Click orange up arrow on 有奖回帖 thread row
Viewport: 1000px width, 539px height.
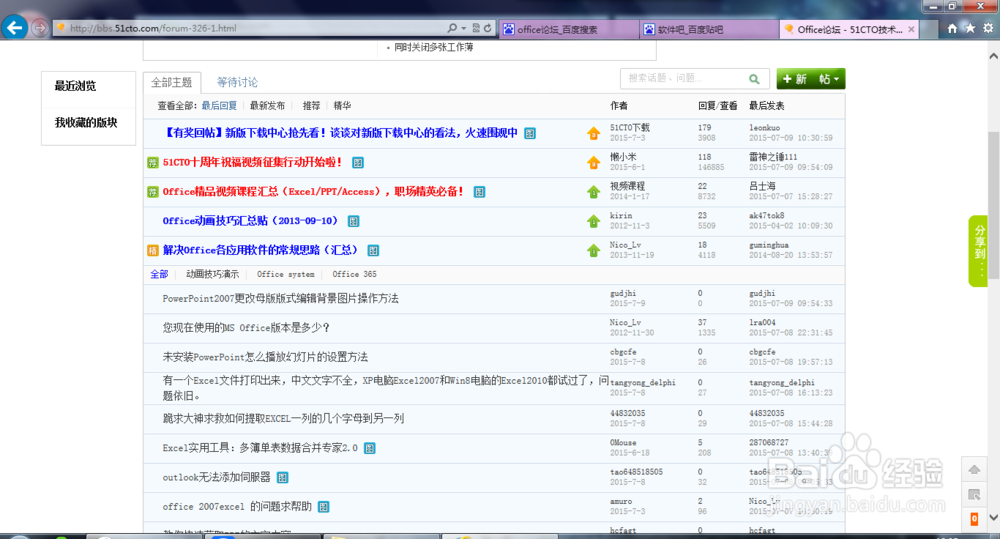[x=594, y=133]
